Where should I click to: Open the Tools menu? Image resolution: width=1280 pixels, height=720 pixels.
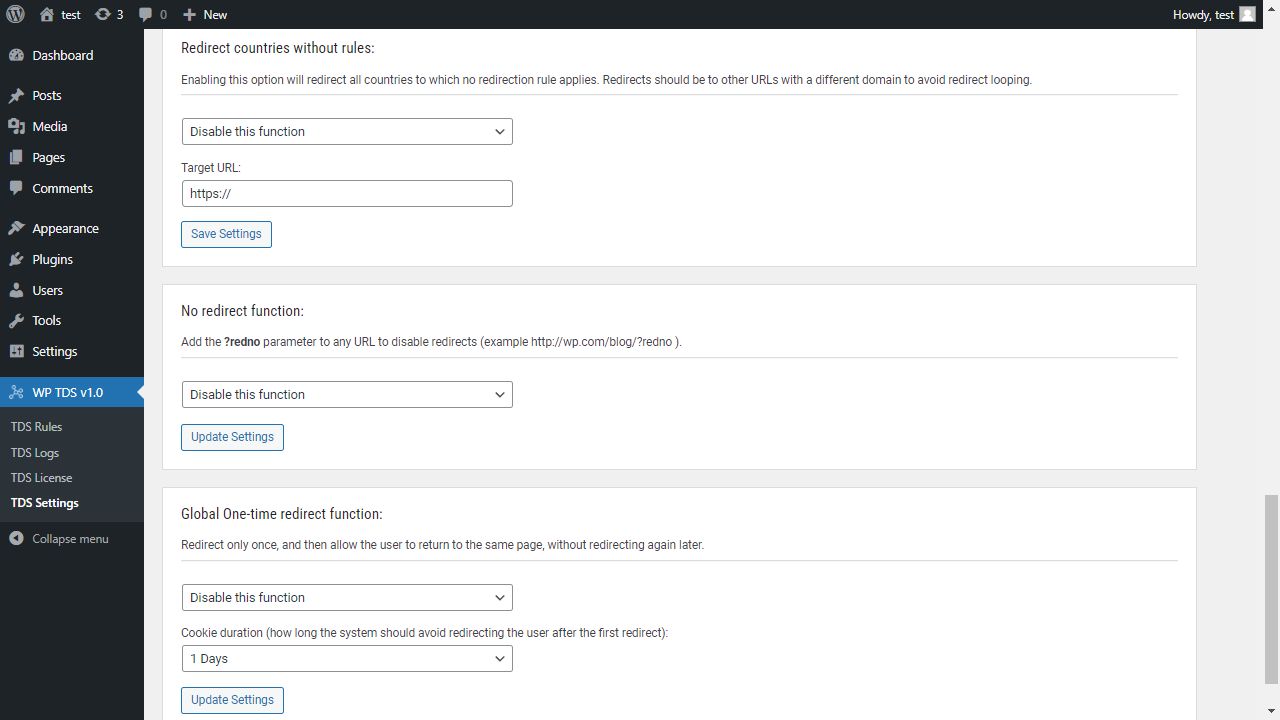coord(46,320)
